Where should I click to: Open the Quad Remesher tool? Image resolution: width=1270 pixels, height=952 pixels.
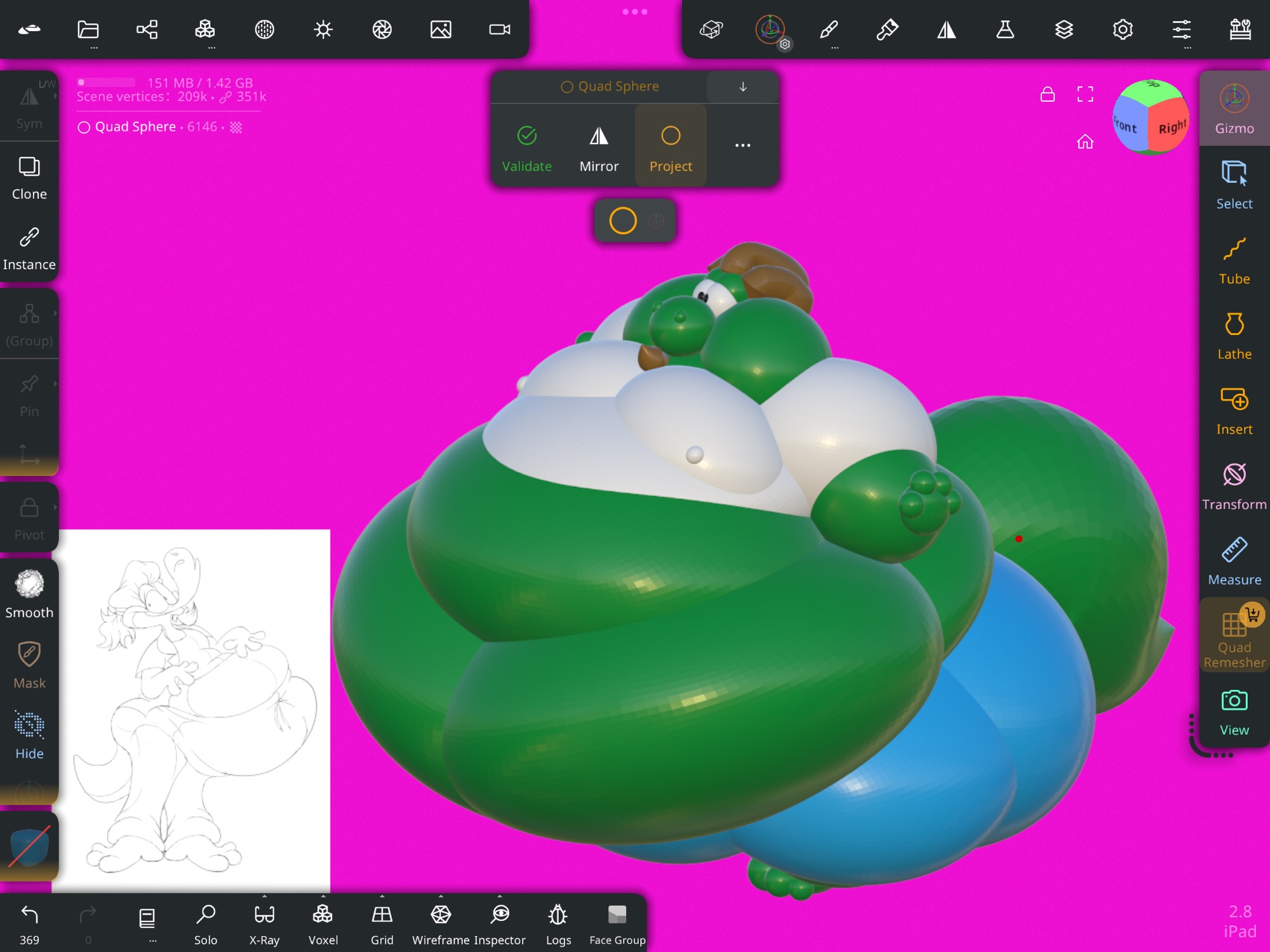tap(1234, 638)
